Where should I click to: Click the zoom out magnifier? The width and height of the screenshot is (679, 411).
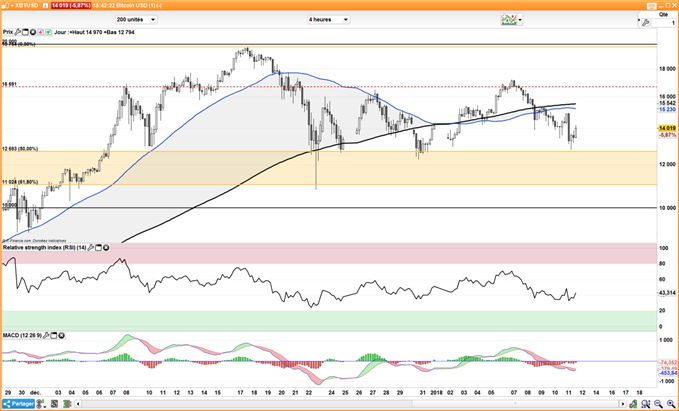pyautogui.click(x=659, y=404)
